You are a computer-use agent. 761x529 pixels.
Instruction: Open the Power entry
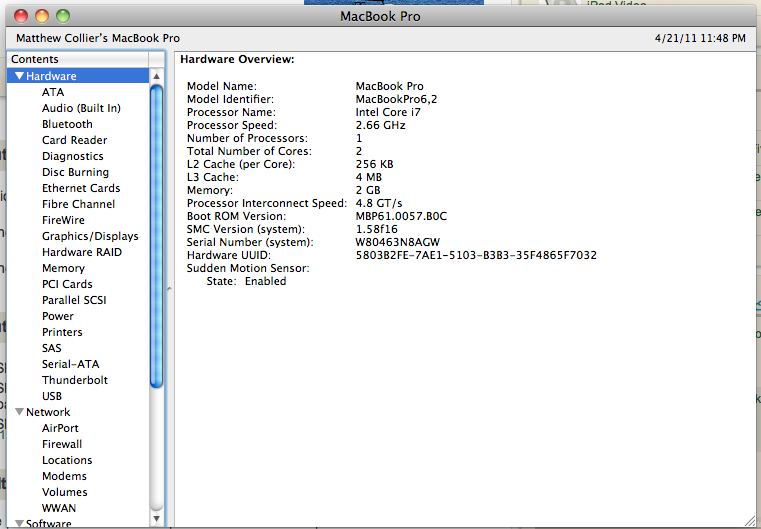point(58,316)
